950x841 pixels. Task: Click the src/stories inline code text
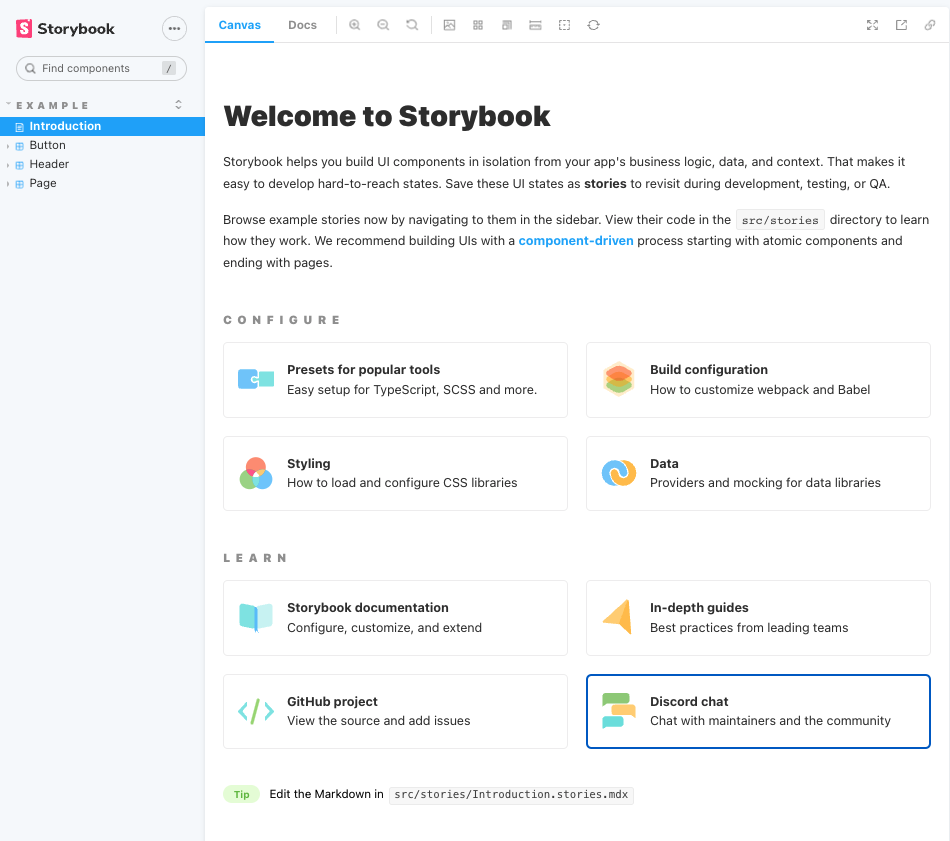(x=780, y=220)
